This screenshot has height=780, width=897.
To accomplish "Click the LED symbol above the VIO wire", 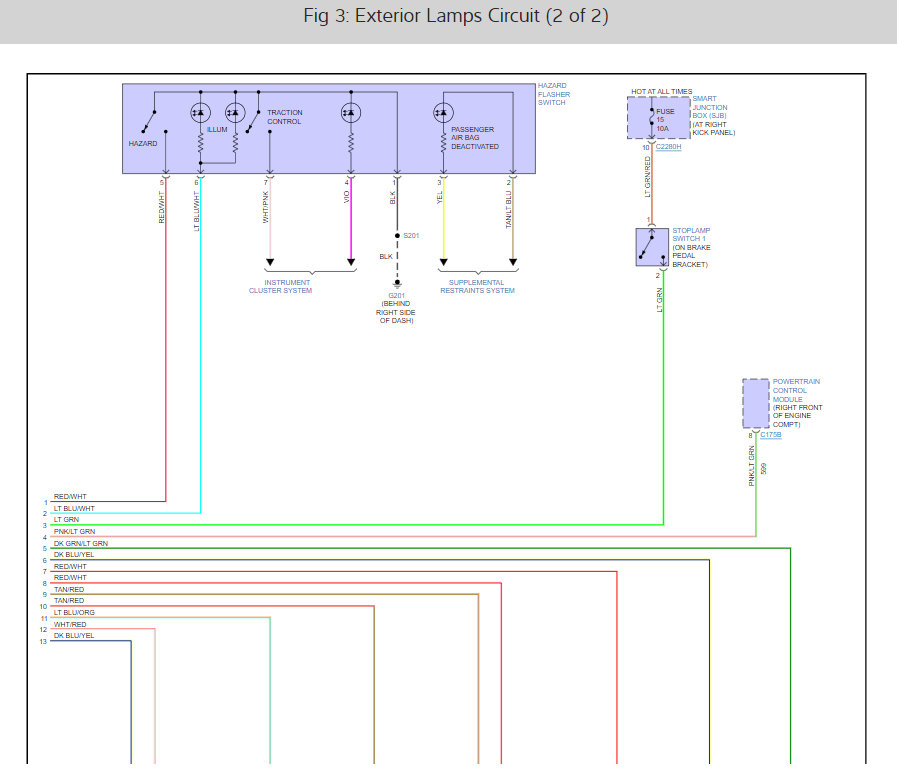I will [351, 113].
